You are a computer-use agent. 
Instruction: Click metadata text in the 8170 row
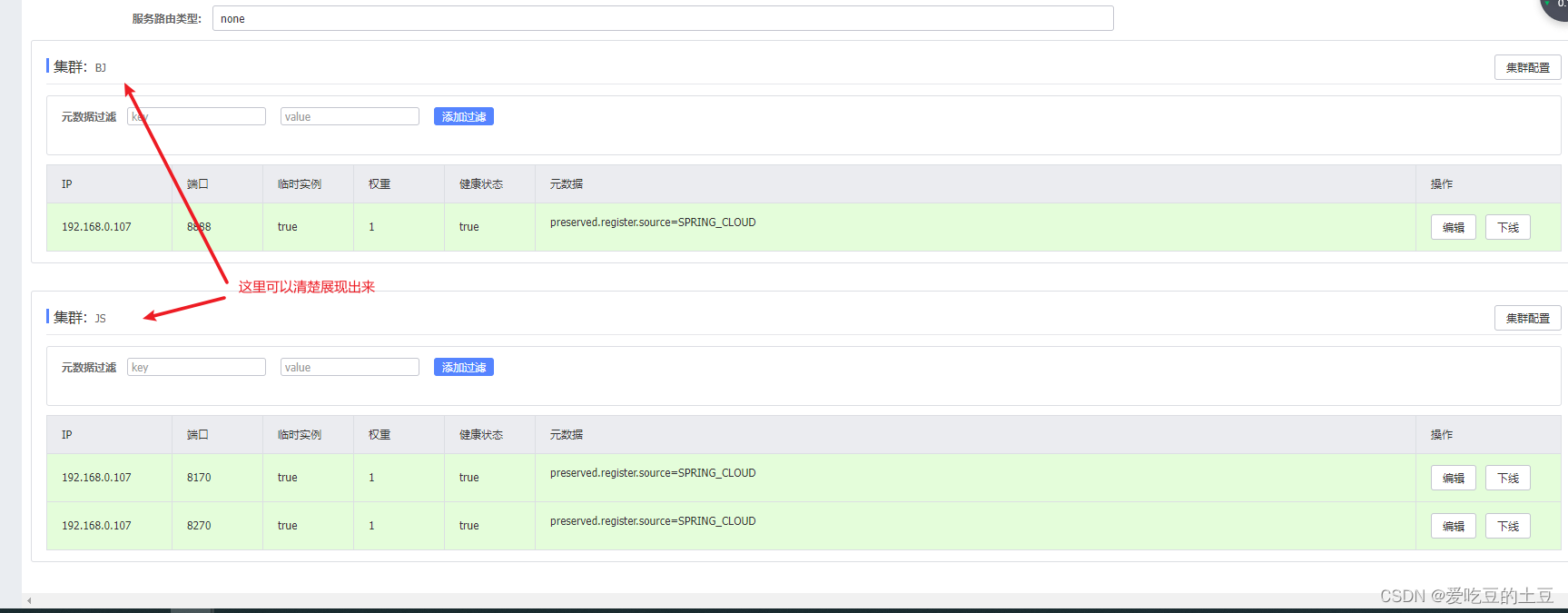point(653,473)
